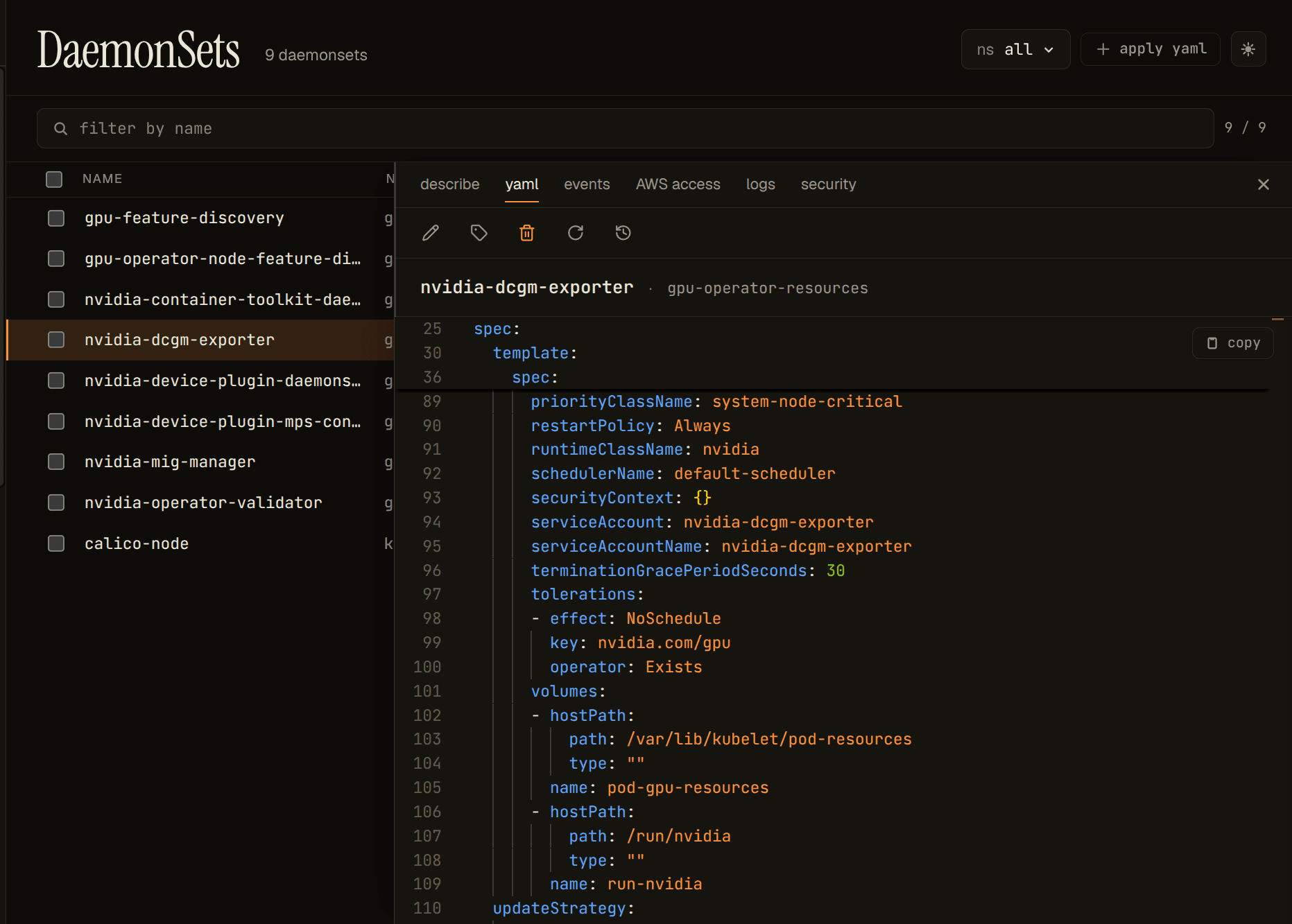This screenshot has height=924, width=1292.
Task: Click the updateStrategy: line
Action: 564,908
